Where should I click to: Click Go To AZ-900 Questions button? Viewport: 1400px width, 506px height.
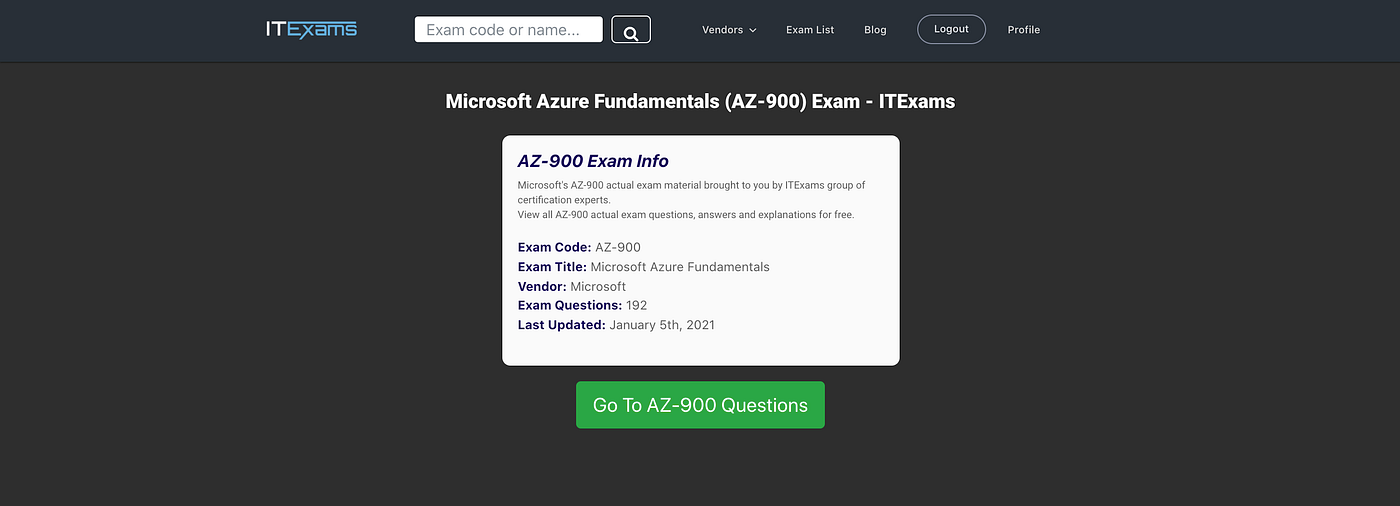point(700,405)
